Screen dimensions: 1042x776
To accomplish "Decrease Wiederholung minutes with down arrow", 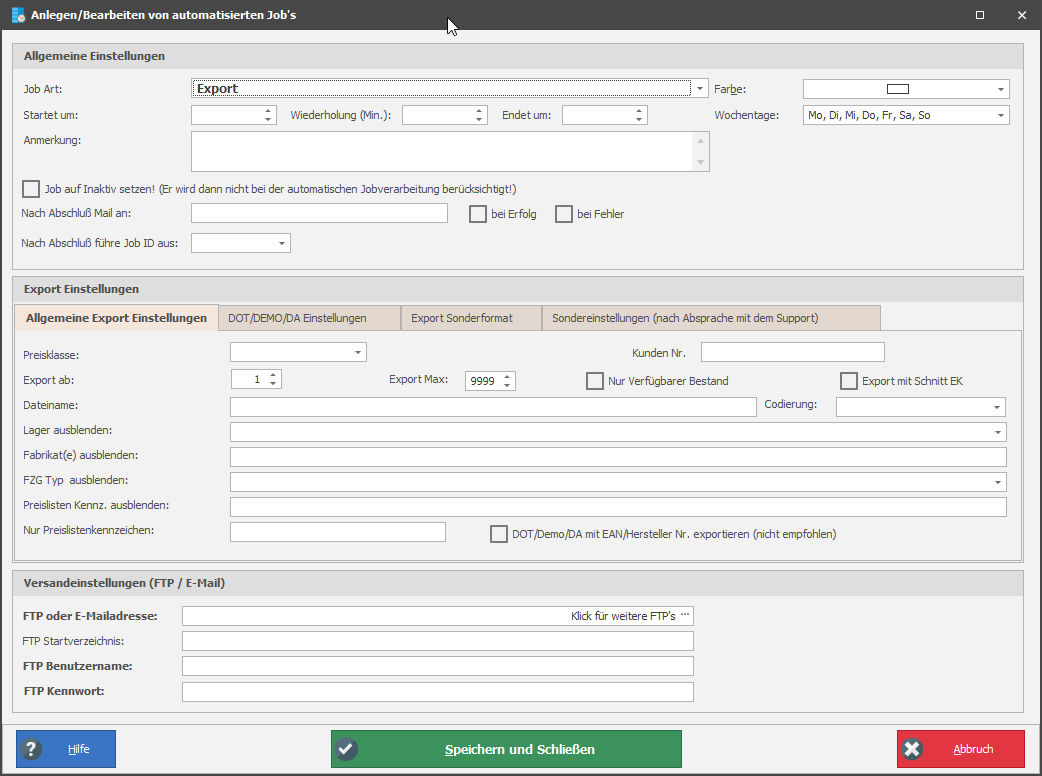I will [x=479, y=120].
